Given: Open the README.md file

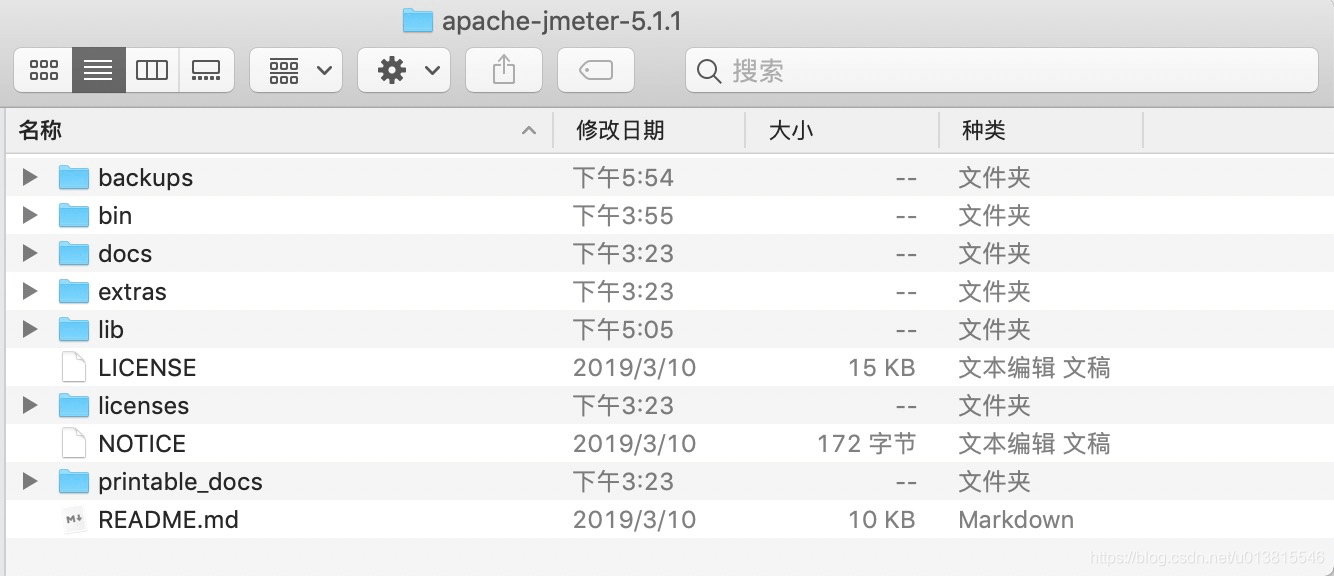Looking at the screenshot, I should tap(168, 519).
